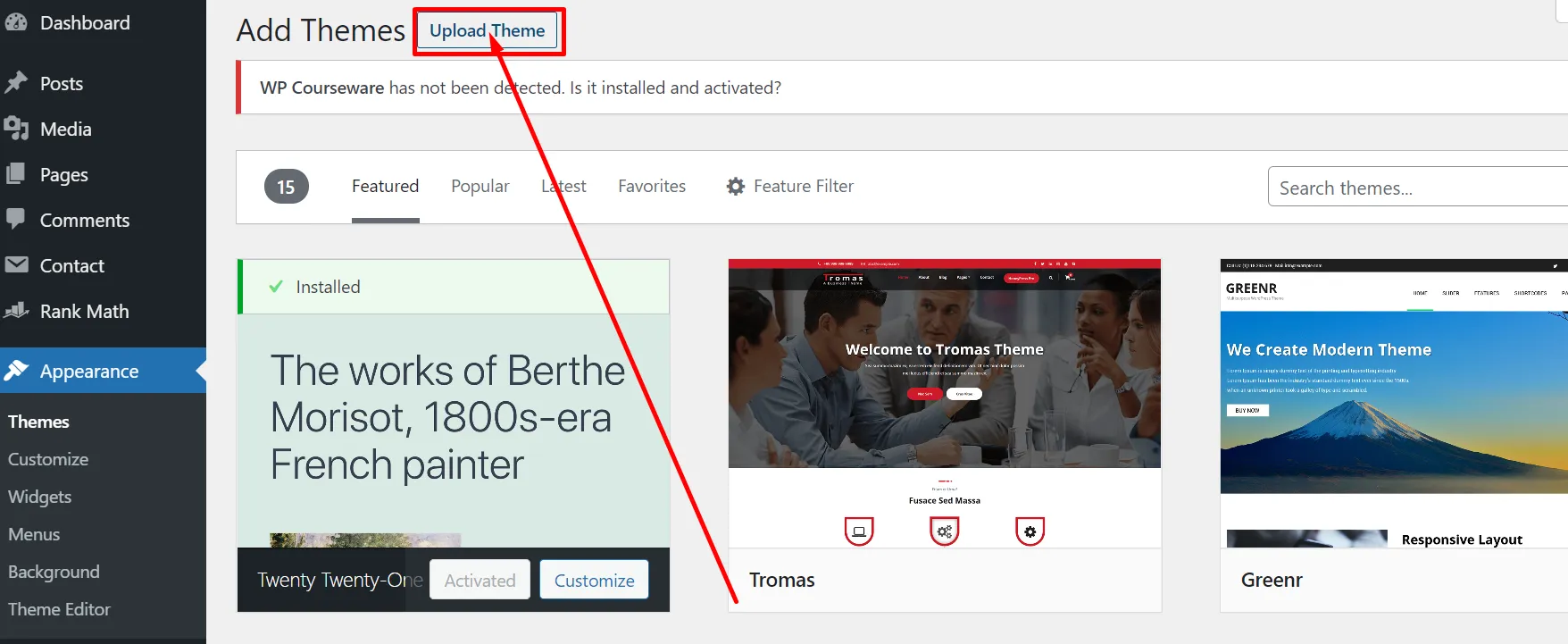Click the Customize button for Twenty Twenty-One

(x=594, y=580)
